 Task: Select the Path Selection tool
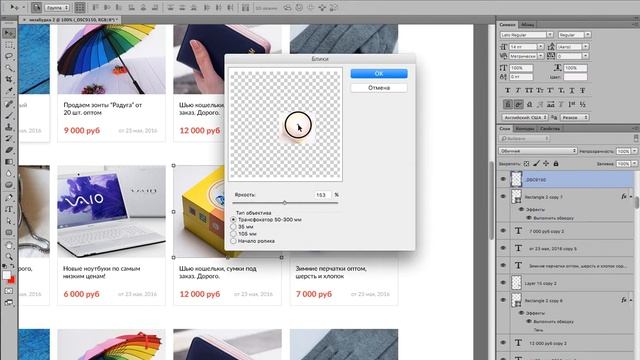(x=9, y=221)
